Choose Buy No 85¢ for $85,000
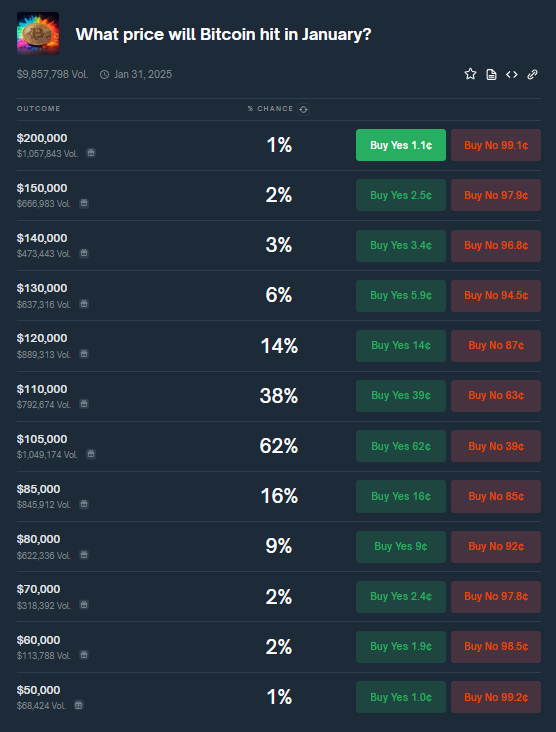 click(x=496, y=496)
